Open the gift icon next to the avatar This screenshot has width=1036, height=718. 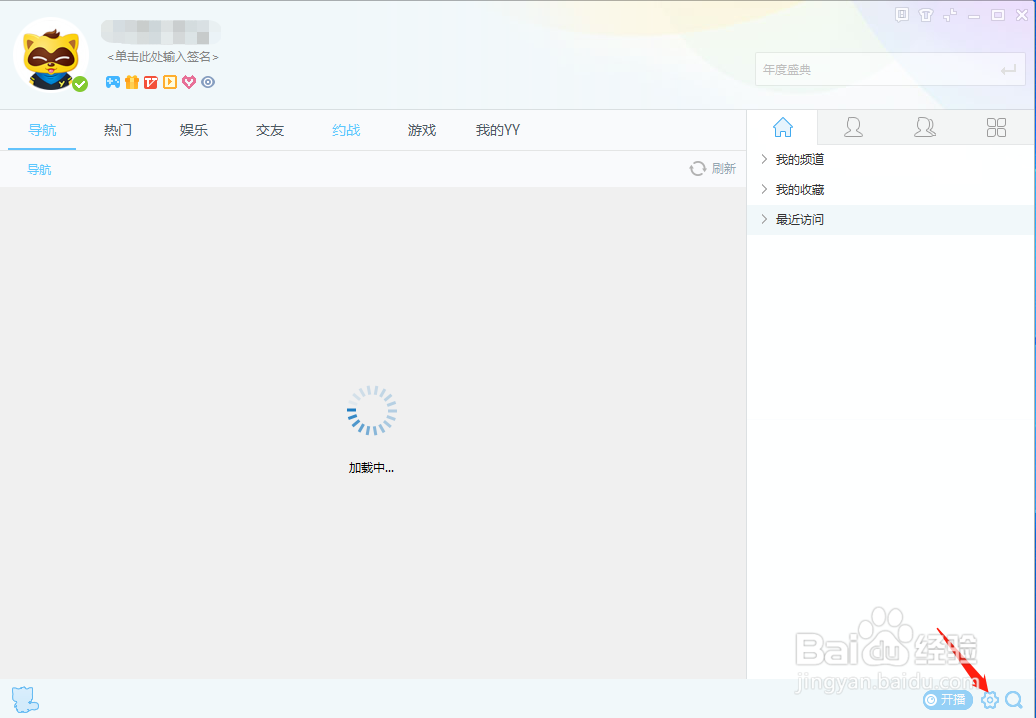point(131,82)
